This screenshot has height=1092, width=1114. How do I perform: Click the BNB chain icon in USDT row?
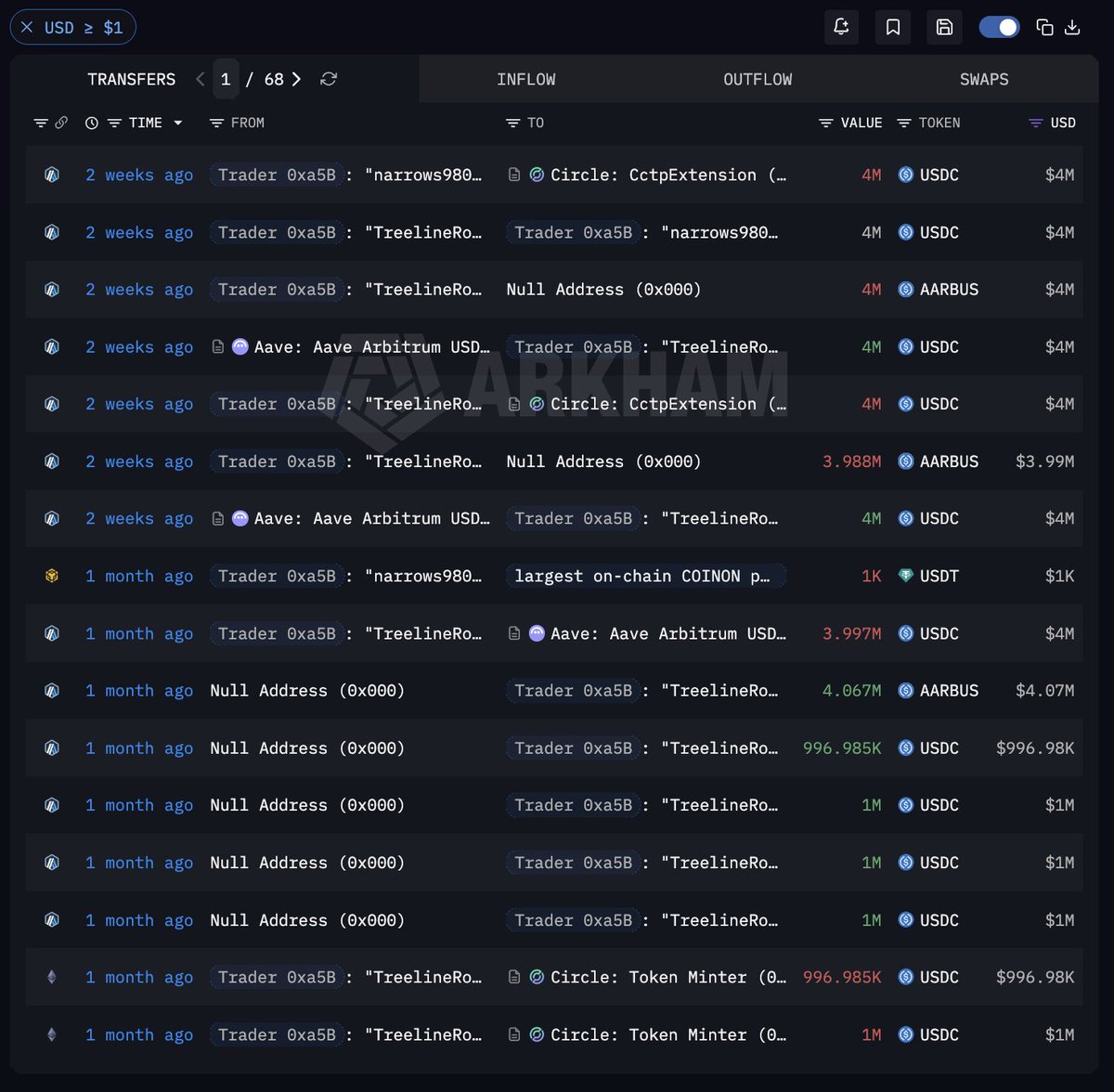[52, 576]
